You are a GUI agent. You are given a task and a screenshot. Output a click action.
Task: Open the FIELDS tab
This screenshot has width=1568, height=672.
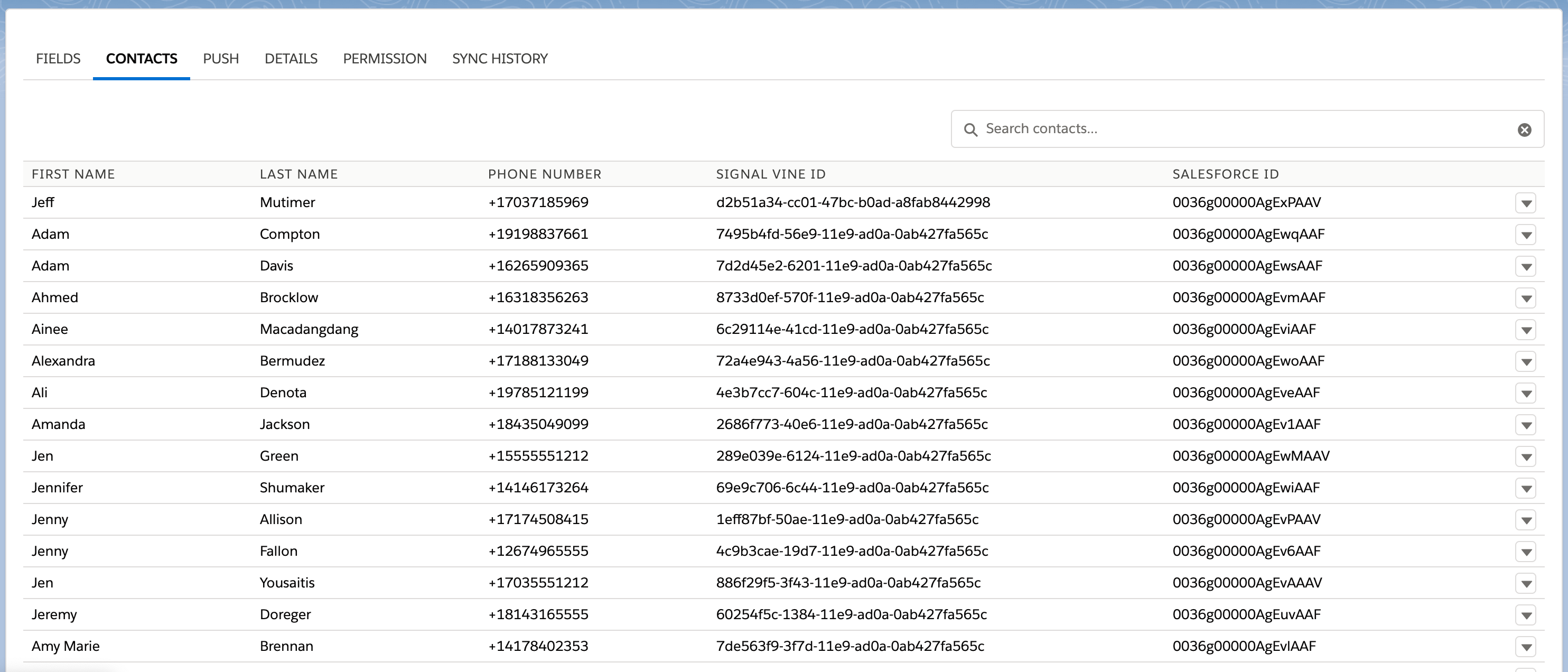[58, 59]
